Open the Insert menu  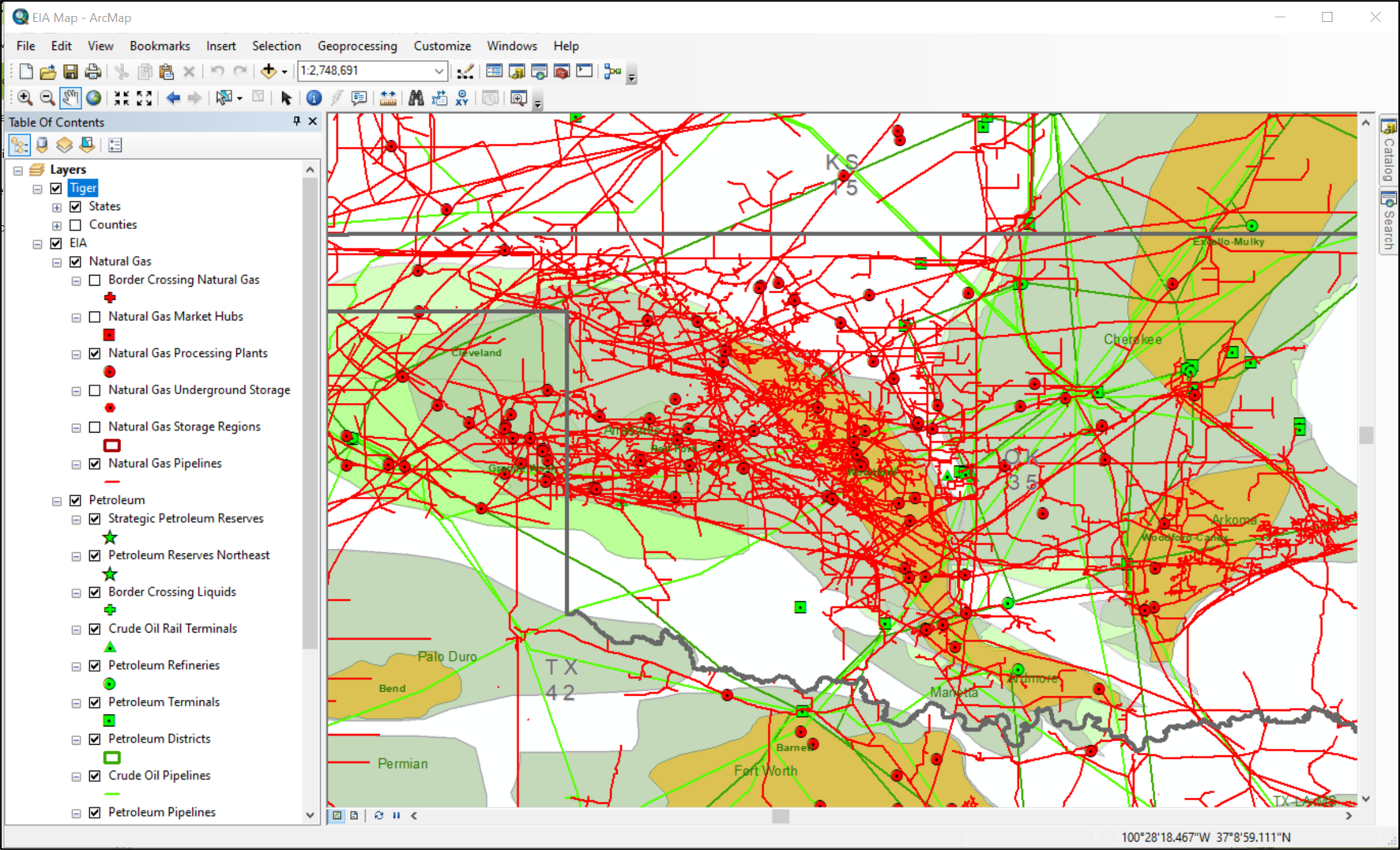(221, 46)
